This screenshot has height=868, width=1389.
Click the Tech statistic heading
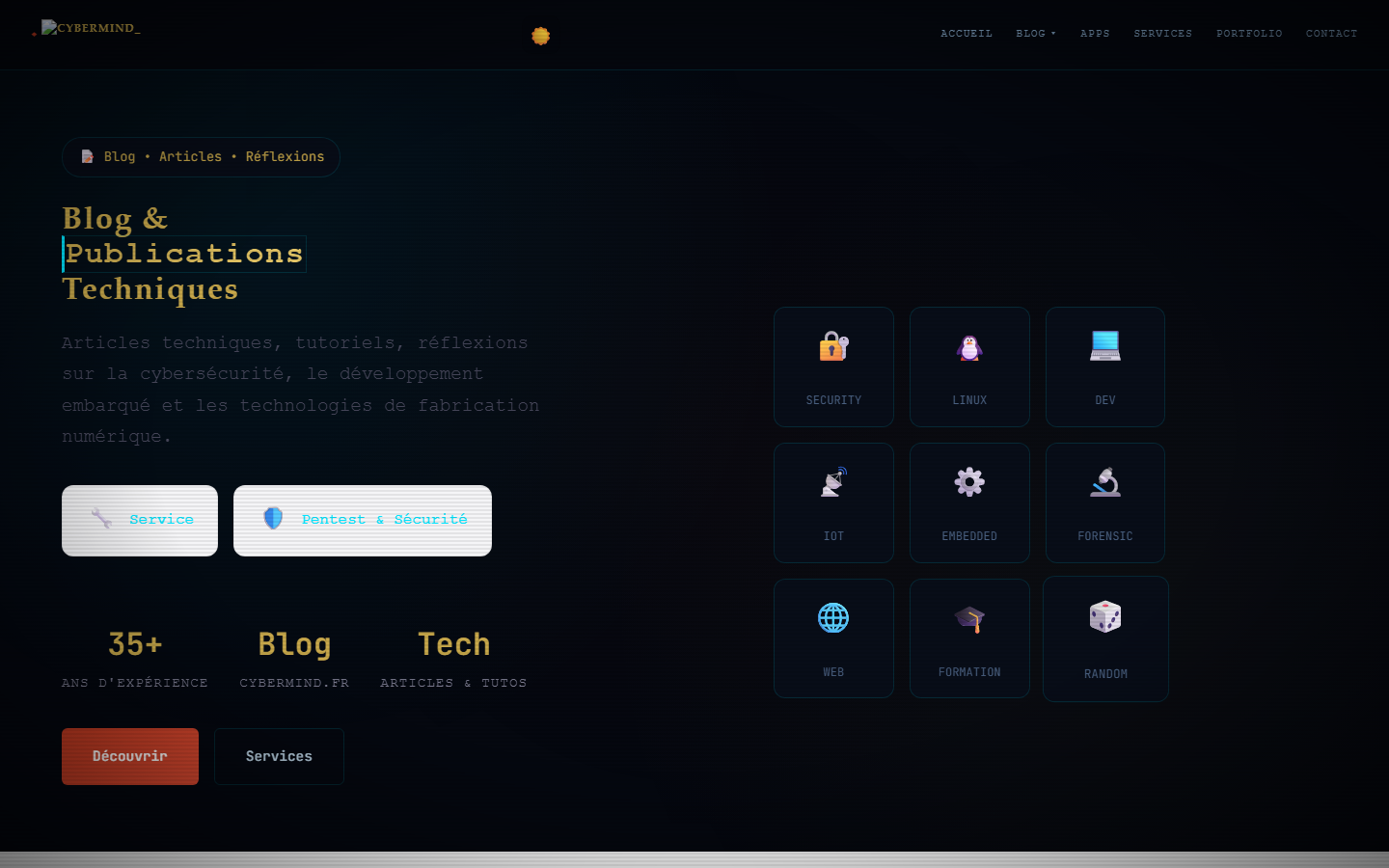(x=453, y=644)
